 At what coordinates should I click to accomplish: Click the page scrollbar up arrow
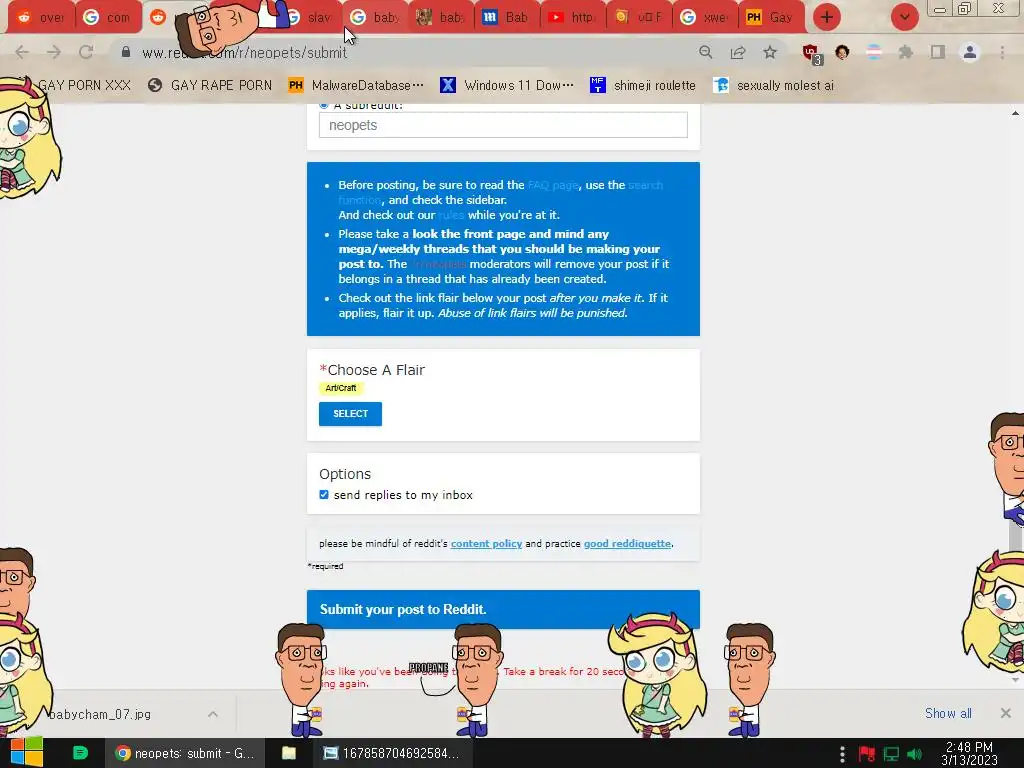pos(1015,113)
